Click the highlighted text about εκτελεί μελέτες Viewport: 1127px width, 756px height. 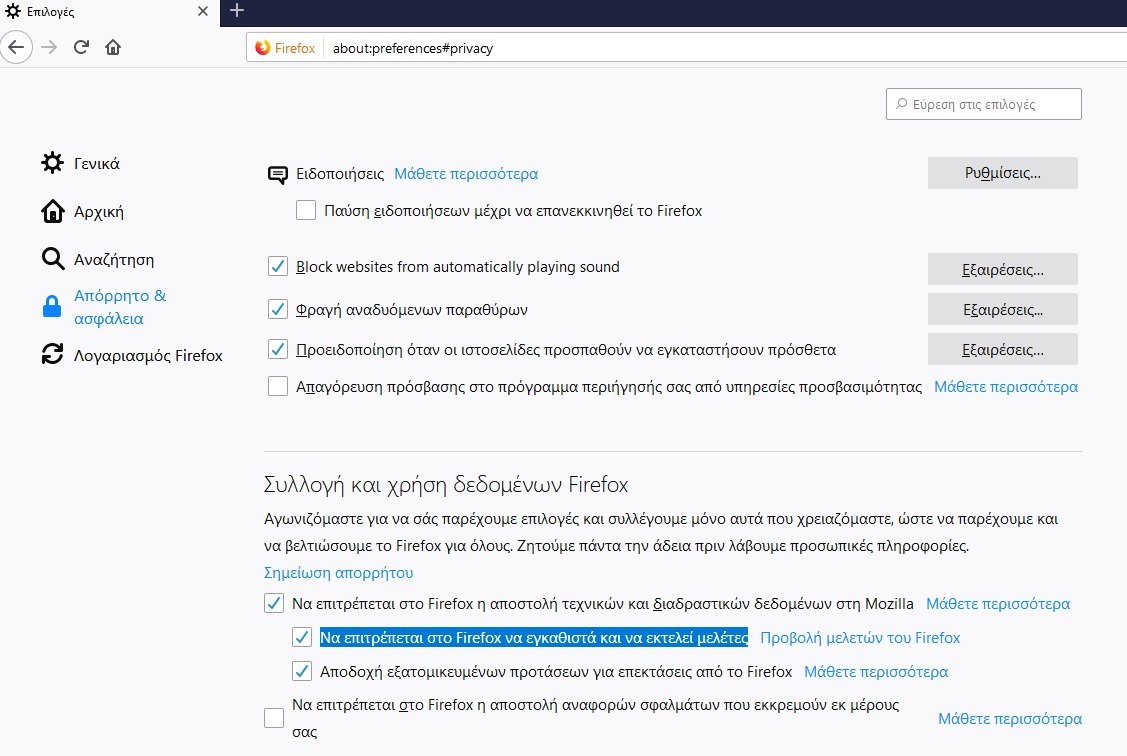(534, 637)
